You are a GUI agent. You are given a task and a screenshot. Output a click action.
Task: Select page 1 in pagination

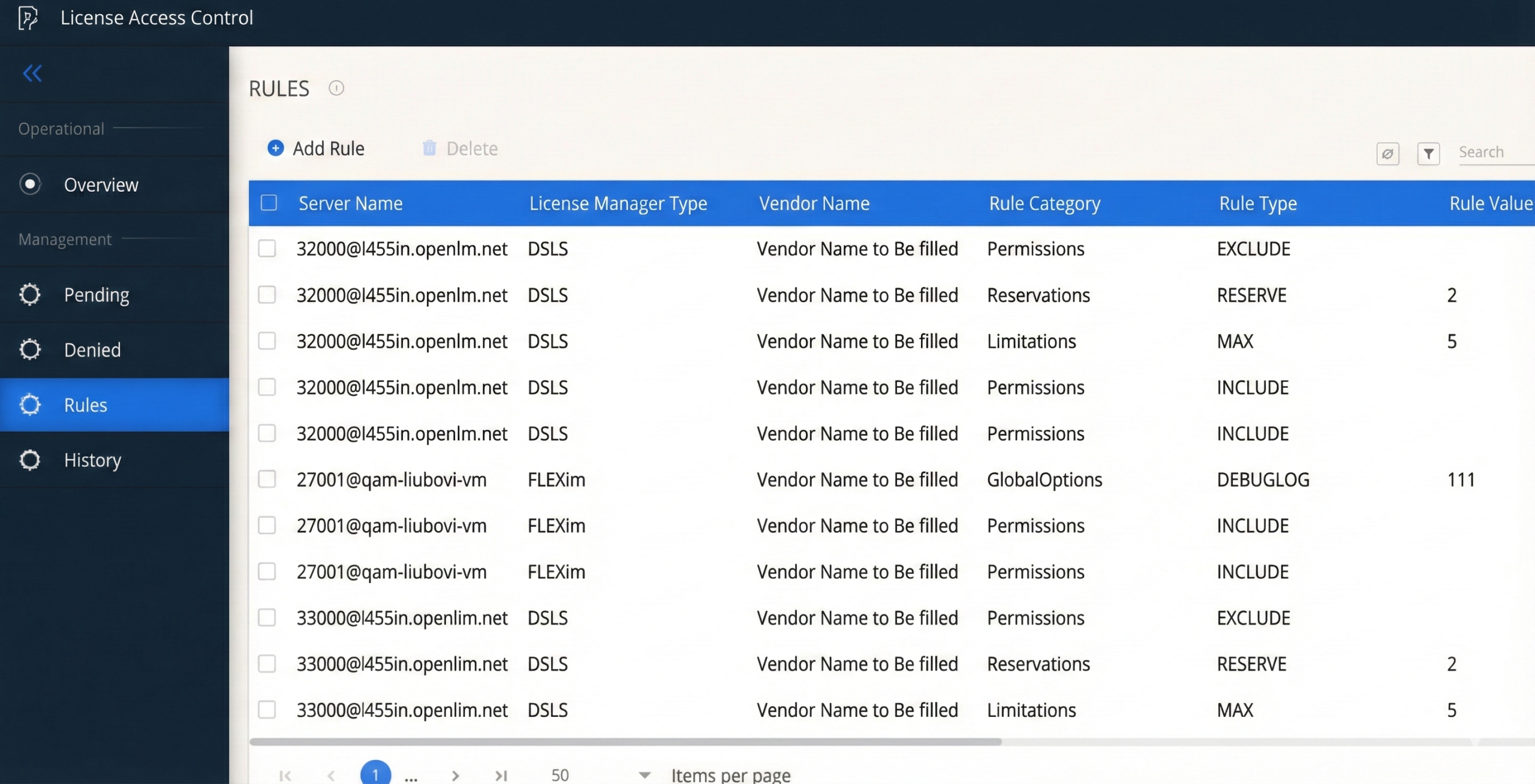tap(375, 774)
